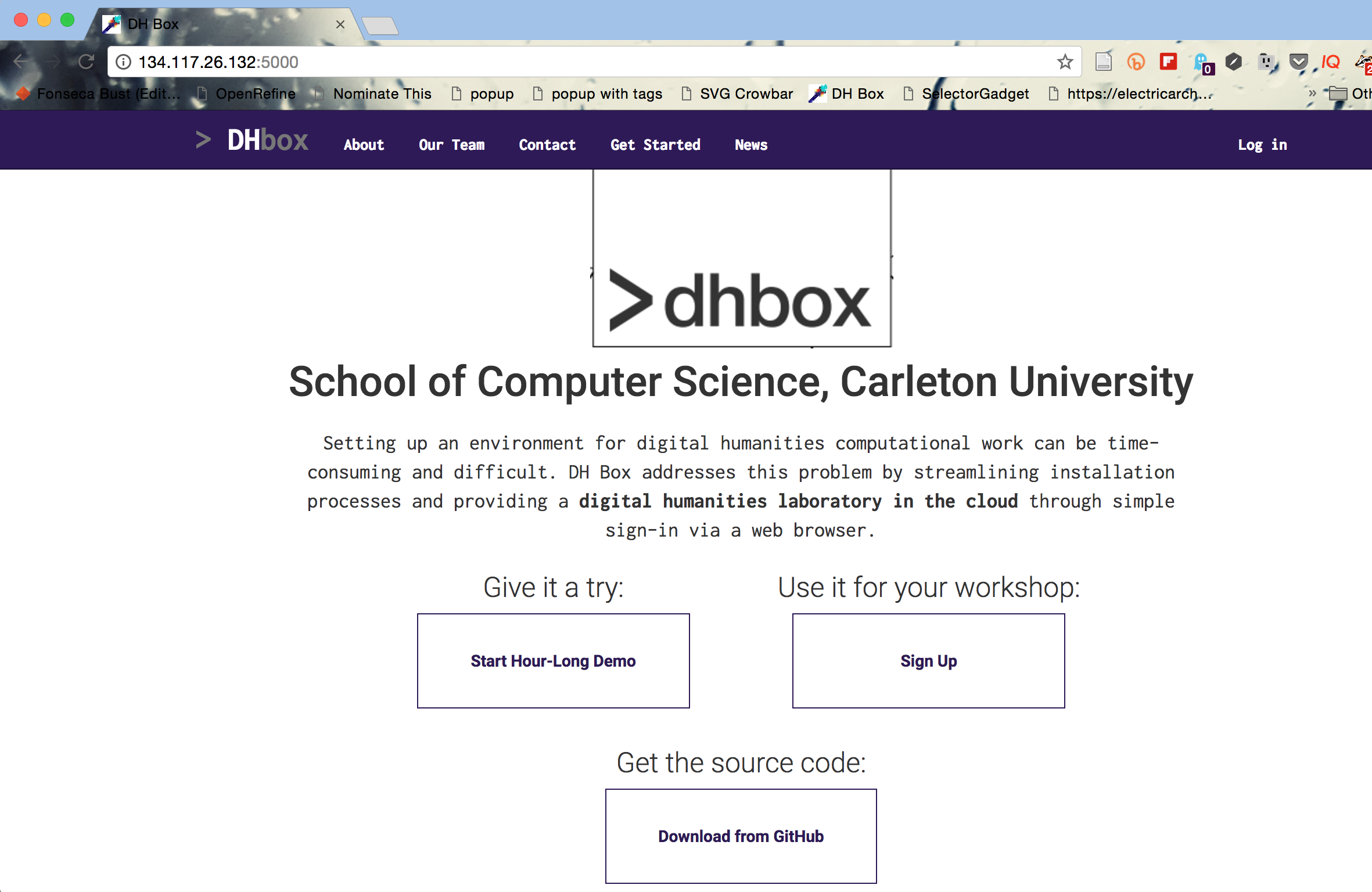Click the 'Give it a try:' text
Image resolution: width=1372 pixels, height=892 pixels.
553,587
